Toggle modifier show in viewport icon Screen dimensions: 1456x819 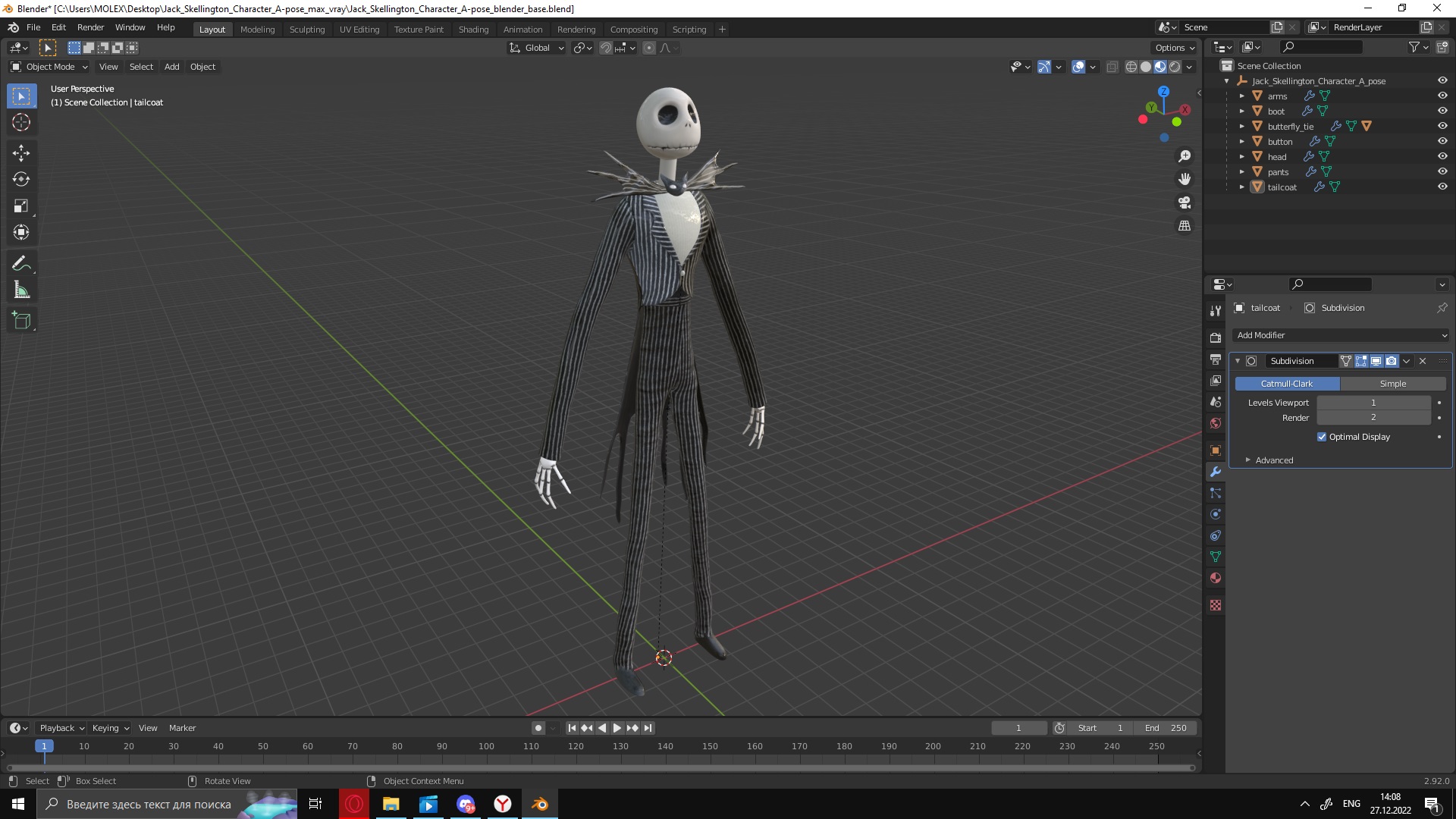[1376, 361]
